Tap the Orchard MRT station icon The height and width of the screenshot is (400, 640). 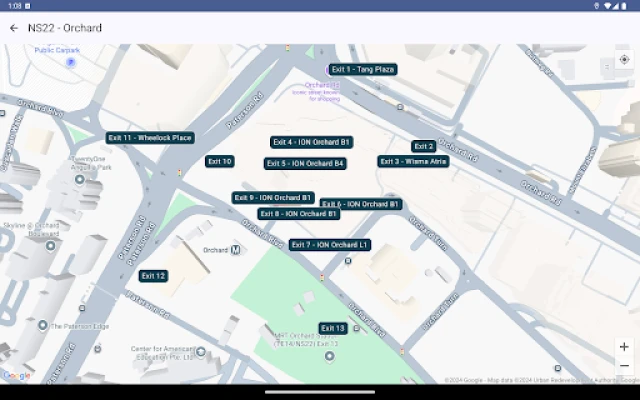click(x=236, y=250)
